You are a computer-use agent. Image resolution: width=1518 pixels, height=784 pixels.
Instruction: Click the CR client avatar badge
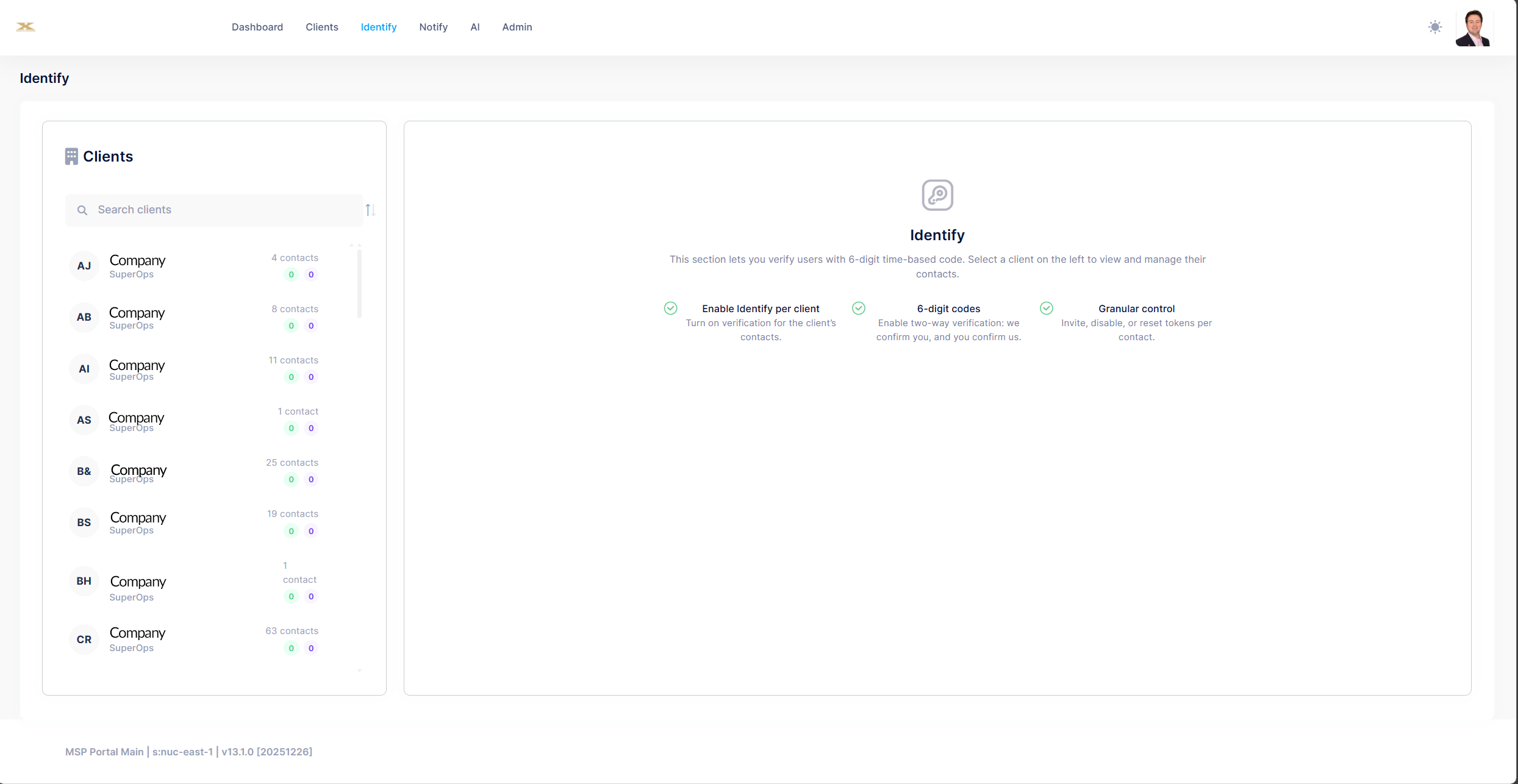(x=84, y=640)
